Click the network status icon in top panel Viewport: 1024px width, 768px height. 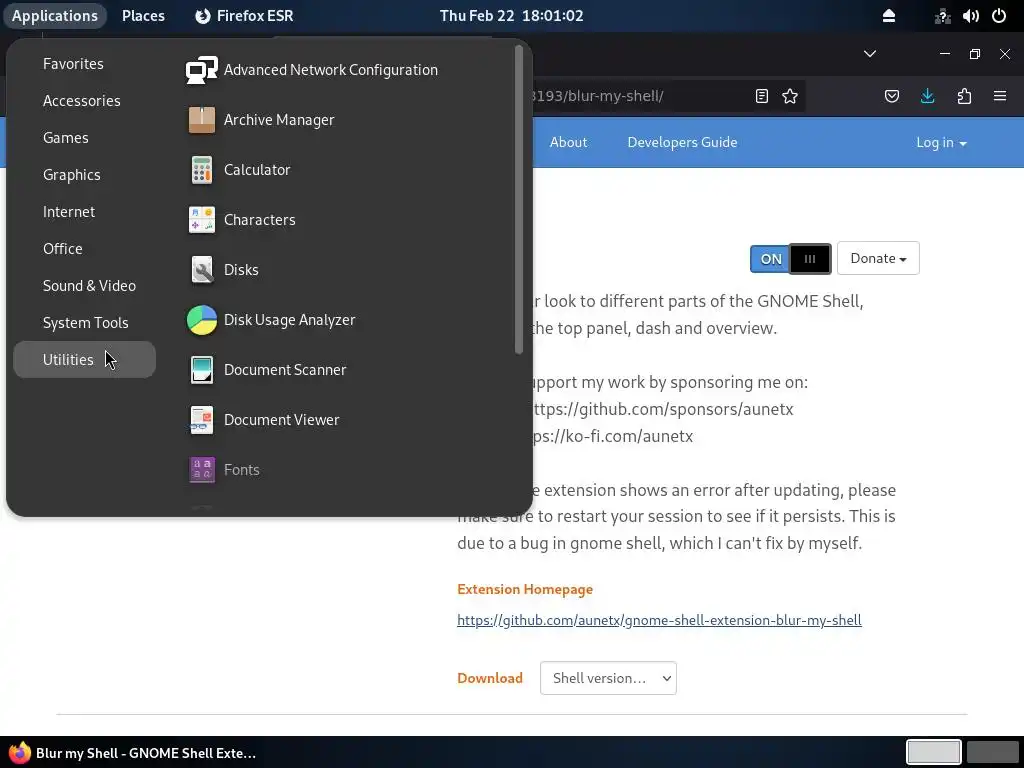[942, 16]
